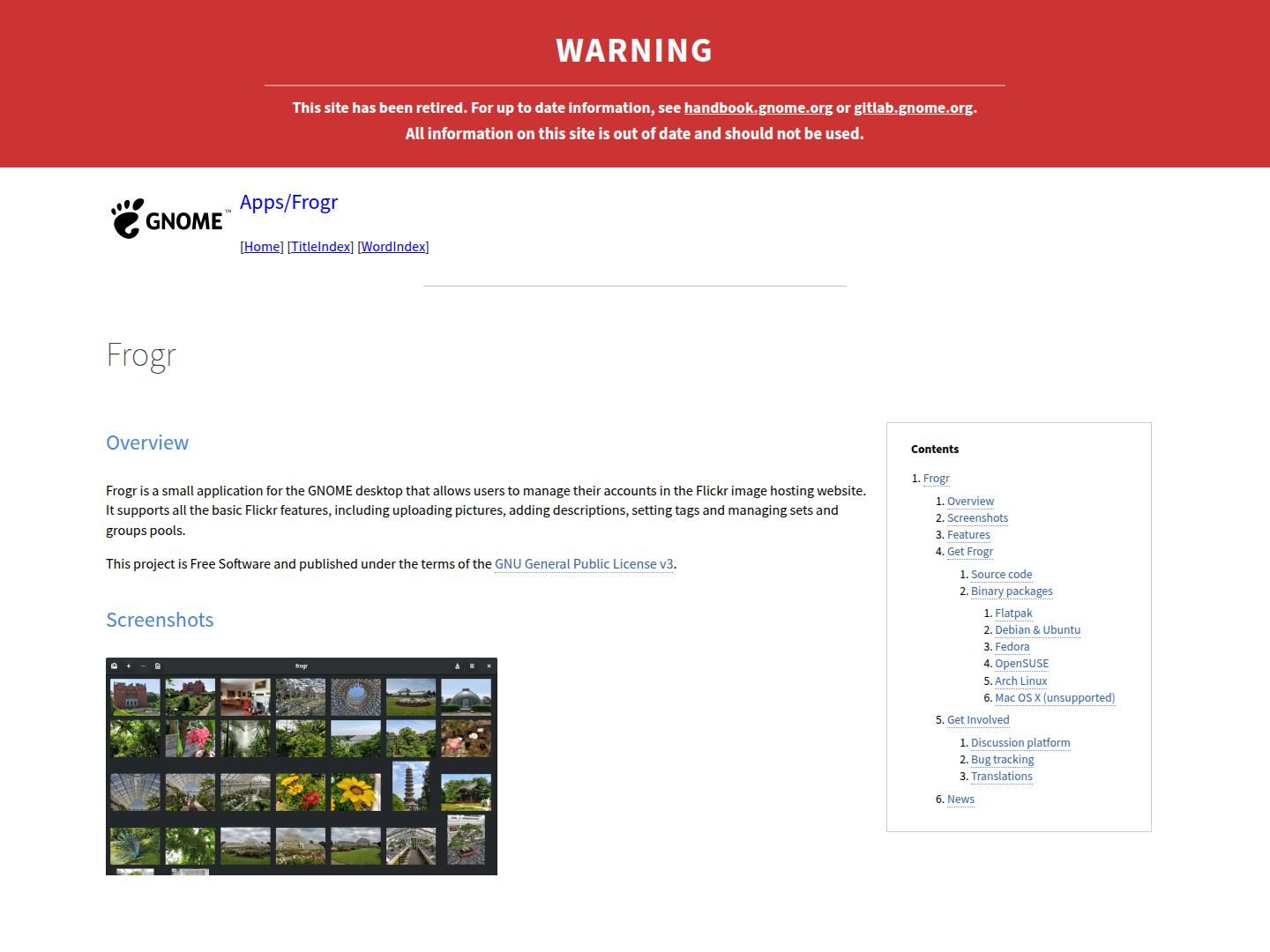Open the Mac OS X (unsupported) entry
Viewport: 1270px width, 952px height.
pyautogui.click(x=1055, y=698)
